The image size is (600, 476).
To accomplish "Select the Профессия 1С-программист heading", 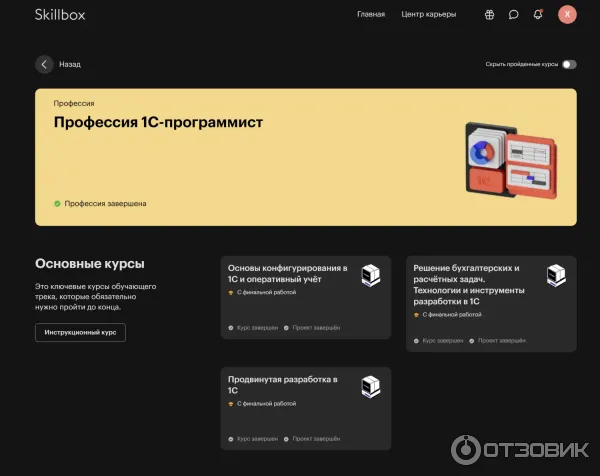I will tap(158, 122).
